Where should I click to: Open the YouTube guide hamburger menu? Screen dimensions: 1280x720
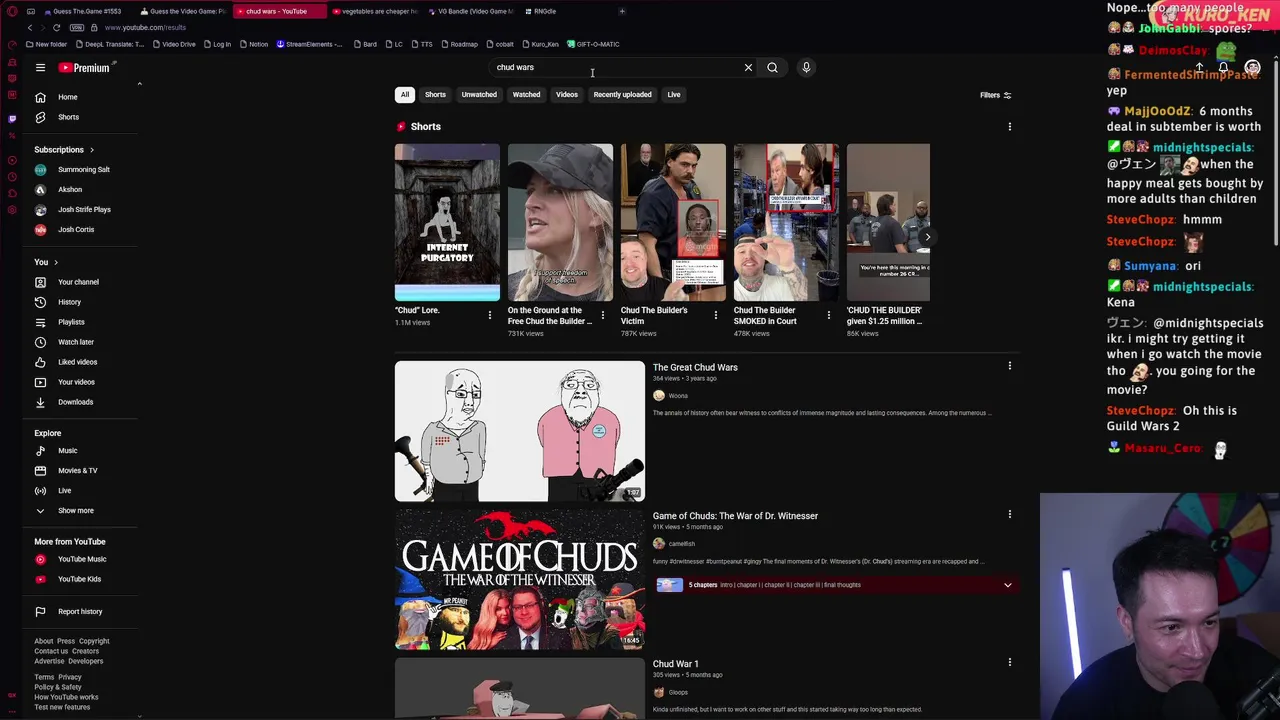[x=40, y=68]
